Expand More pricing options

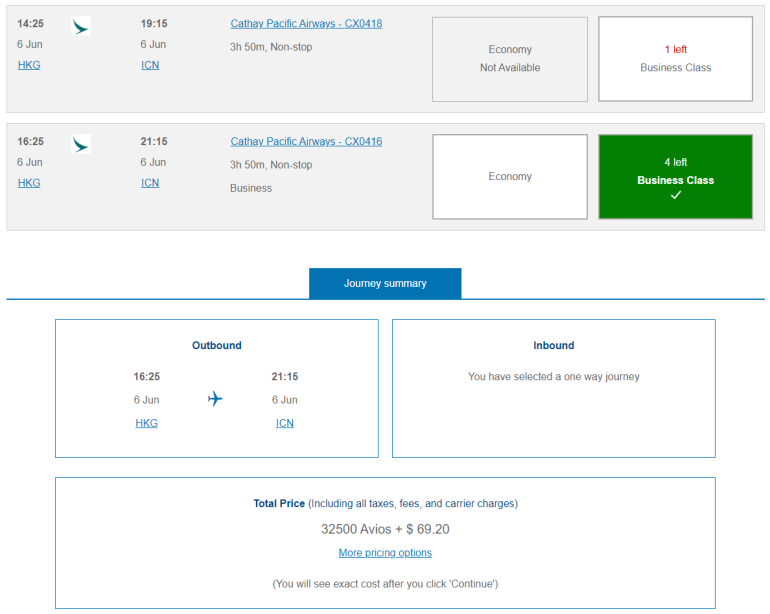385,553
